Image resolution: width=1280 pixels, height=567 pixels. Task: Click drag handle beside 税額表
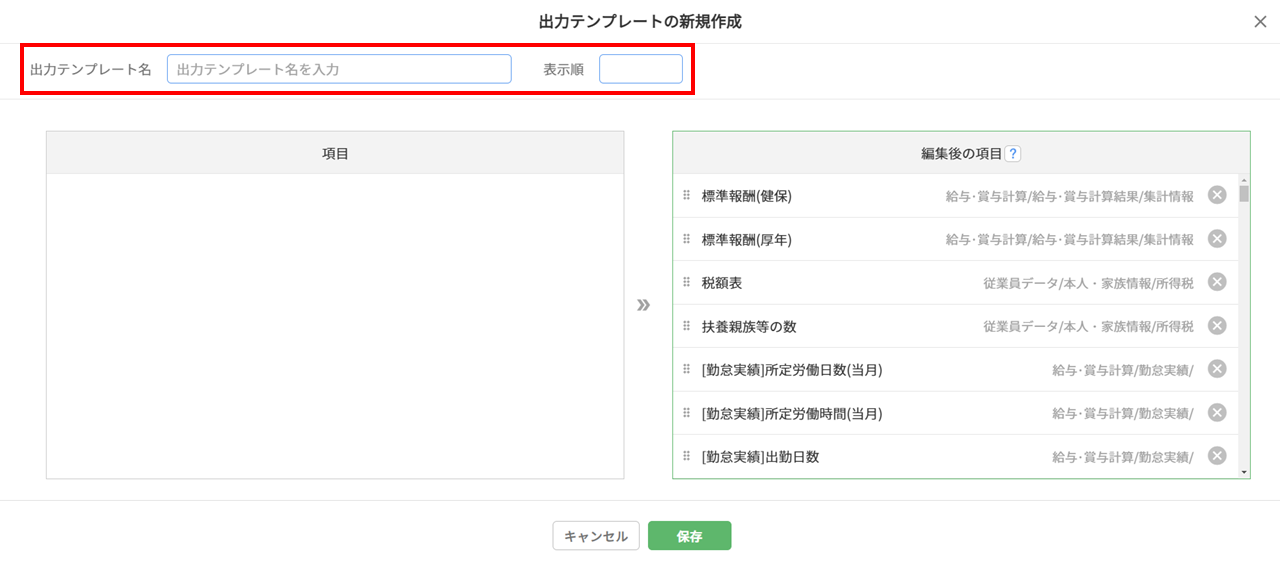pyautogui.click(x=686, y=283)
